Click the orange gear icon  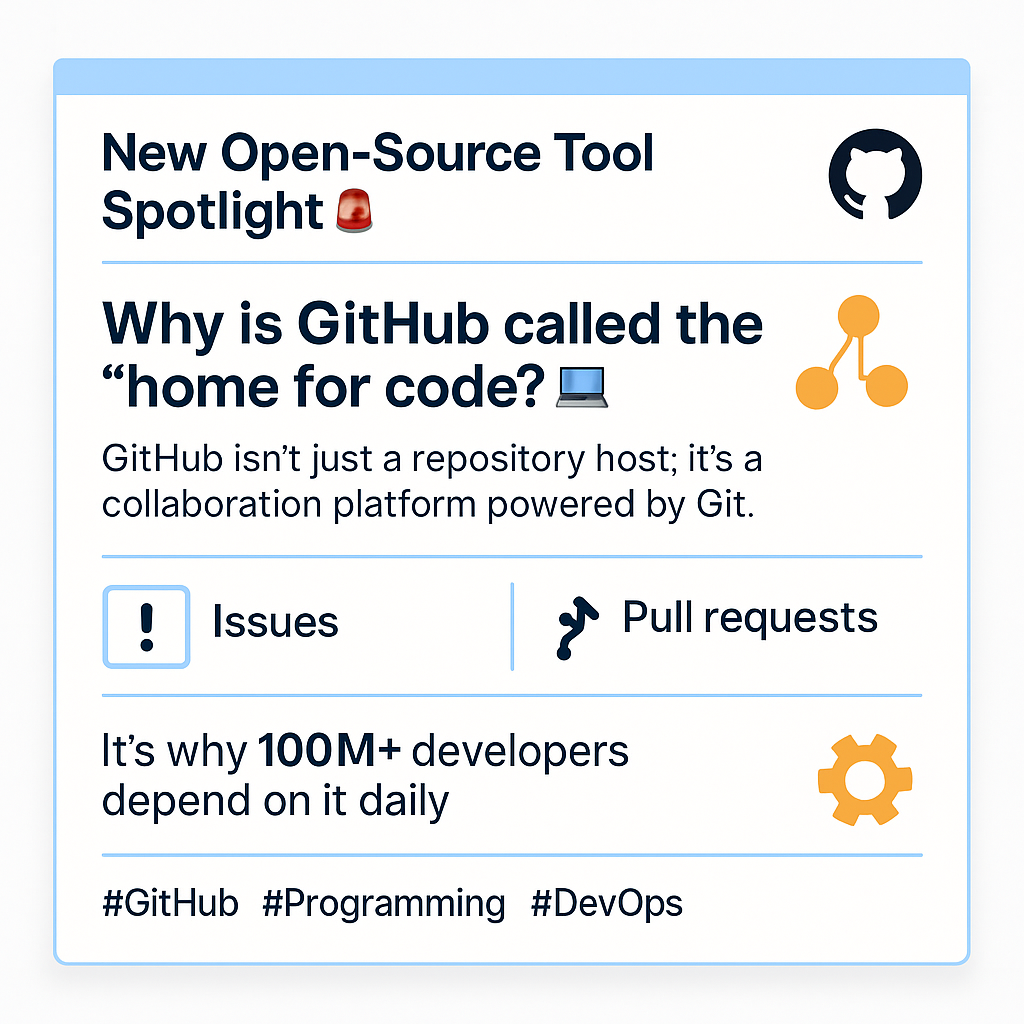coord(864,781)
